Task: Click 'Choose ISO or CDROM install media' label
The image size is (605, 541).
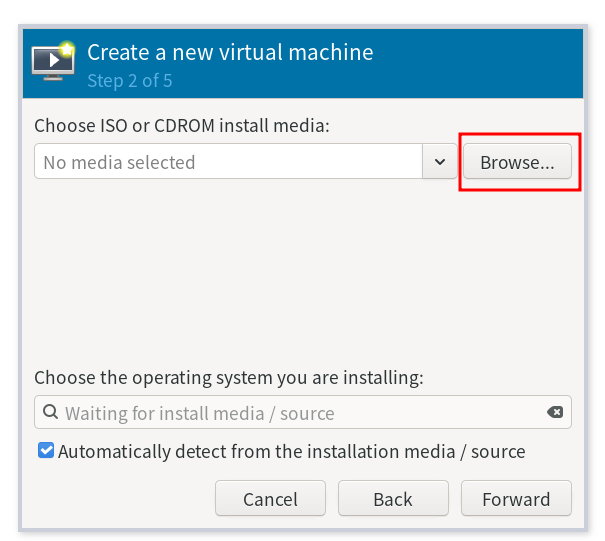Action: (x=182, y=126)
